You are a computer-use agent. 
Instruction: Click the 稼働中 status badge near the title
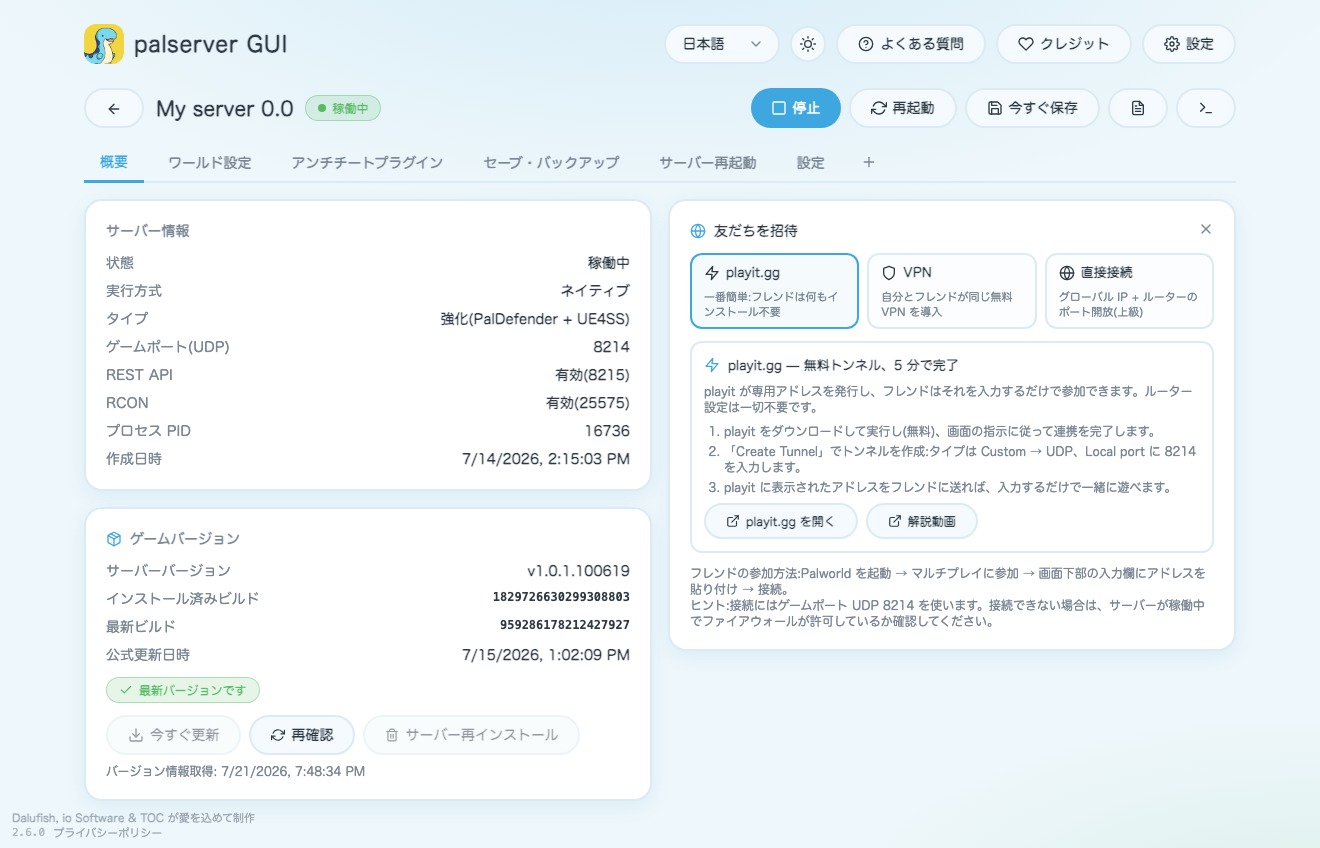click(343, 108)
